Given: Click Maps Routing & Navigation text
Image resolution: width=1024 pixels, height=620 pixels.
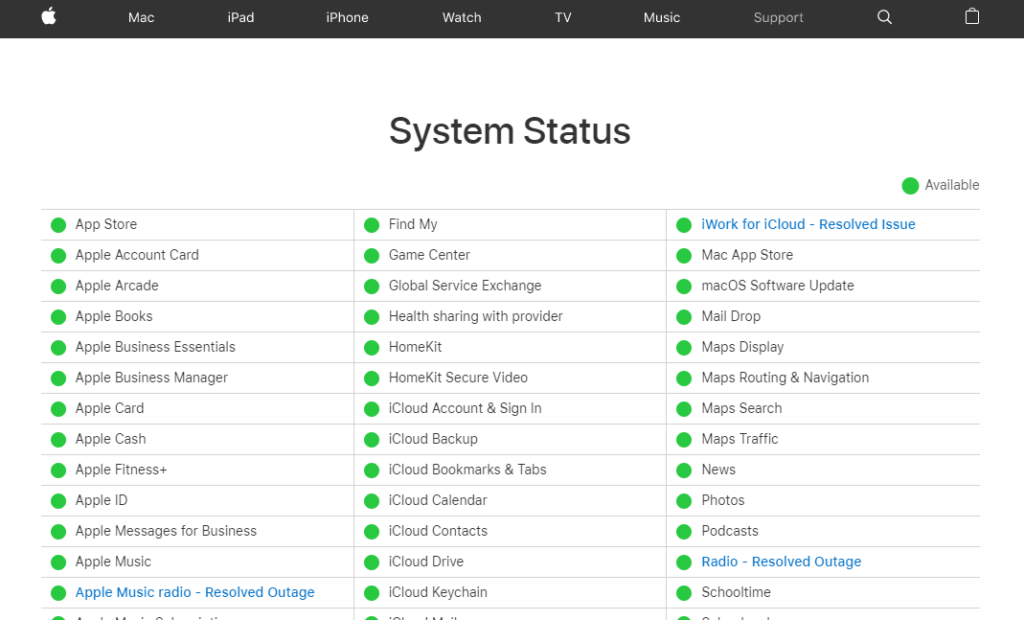Looking at the screenshot, I should pos(785,378).
